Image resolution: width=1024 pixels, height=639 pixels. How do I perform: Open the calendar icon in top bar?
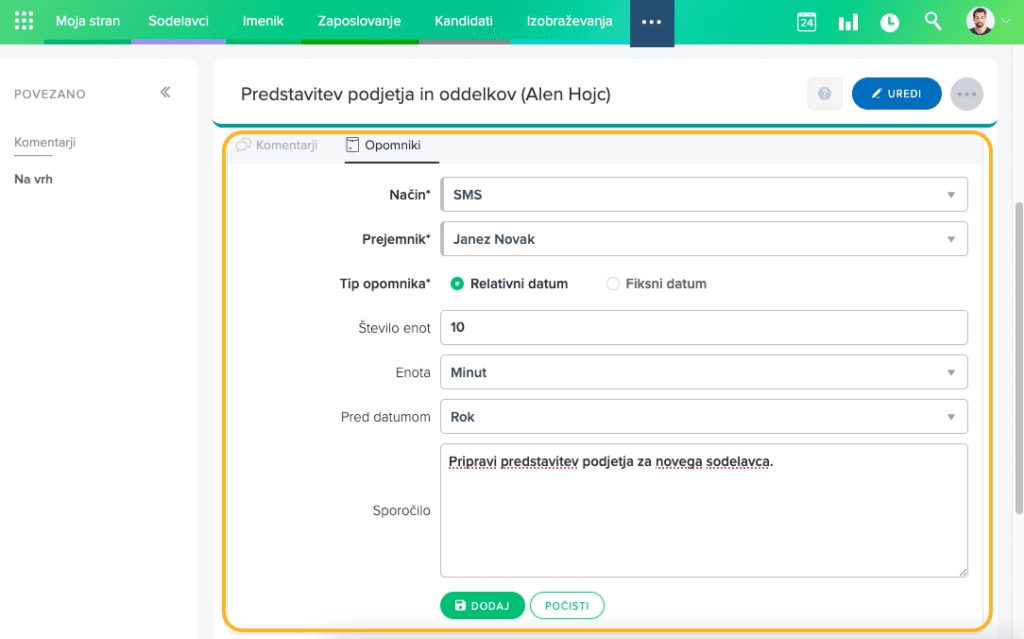click(x=806, y=22)
